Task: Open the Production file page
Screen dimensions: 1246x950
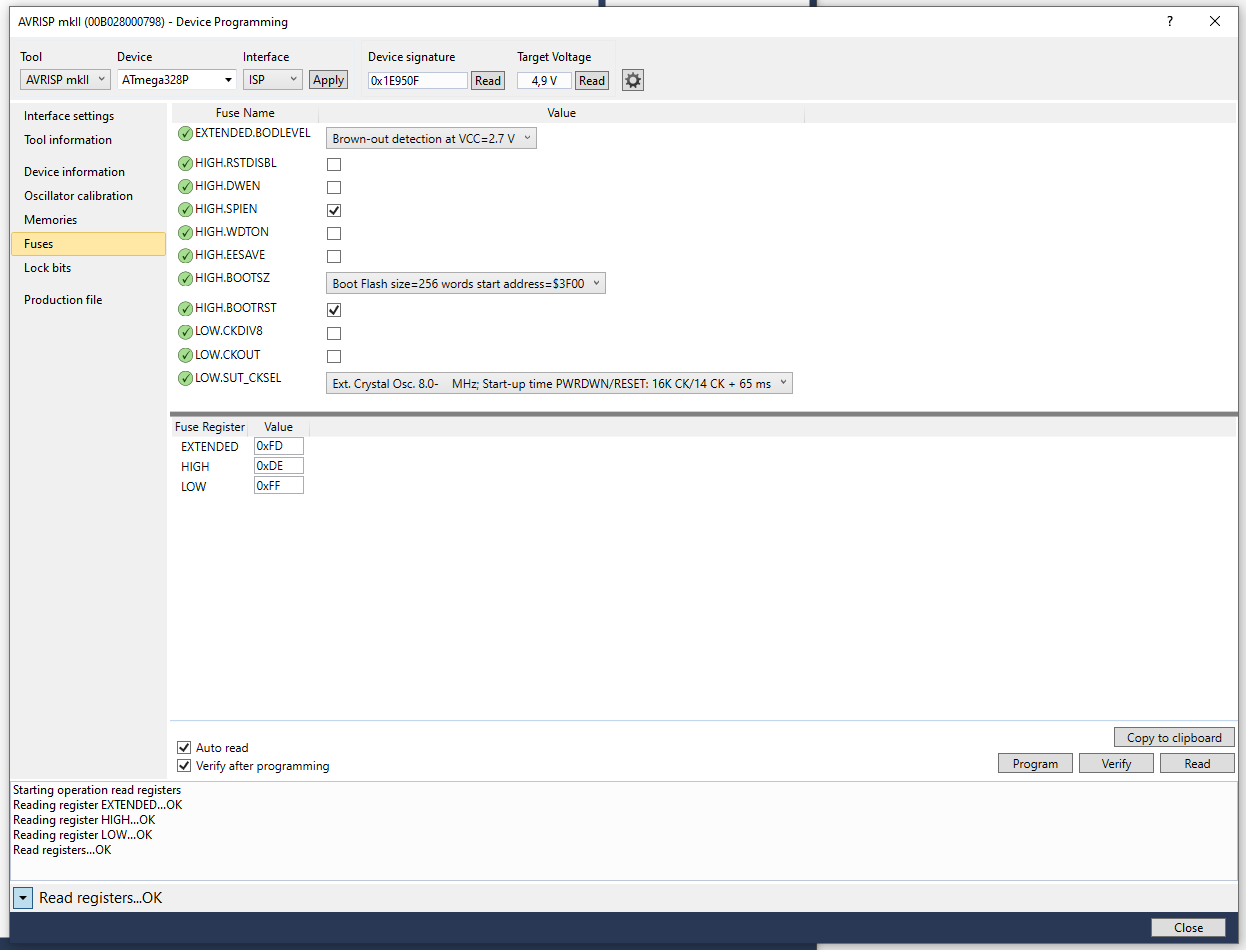Action: coord(63,300)
